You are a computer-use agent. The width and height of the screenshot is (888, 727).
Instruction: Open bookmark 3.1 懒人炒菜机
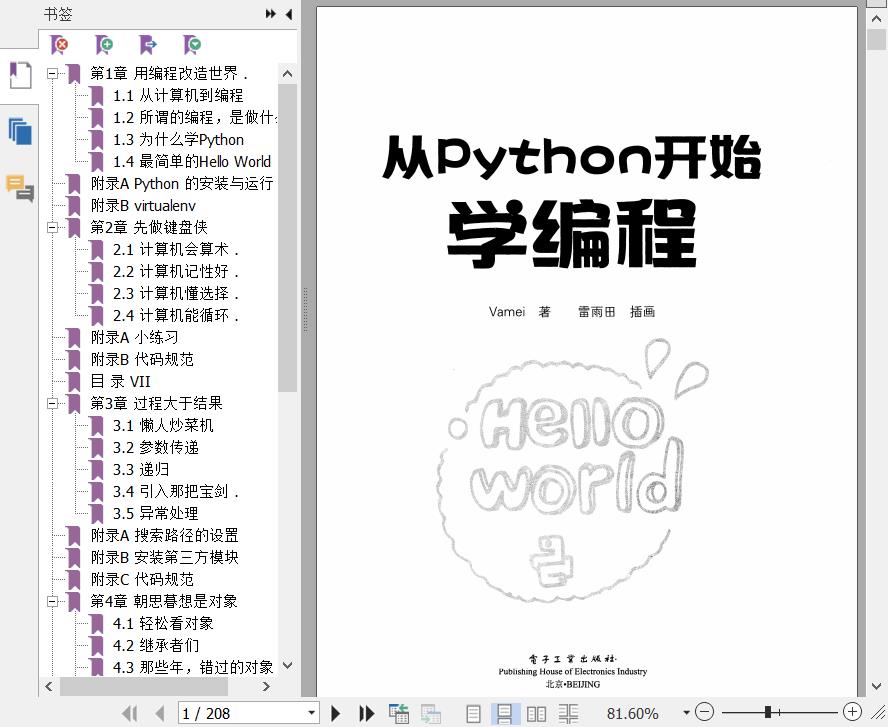(163, 426)
